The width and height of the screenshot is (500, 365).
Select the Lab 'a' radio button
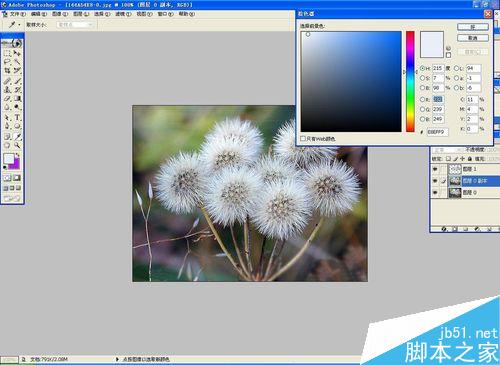(x=457, y=78)
